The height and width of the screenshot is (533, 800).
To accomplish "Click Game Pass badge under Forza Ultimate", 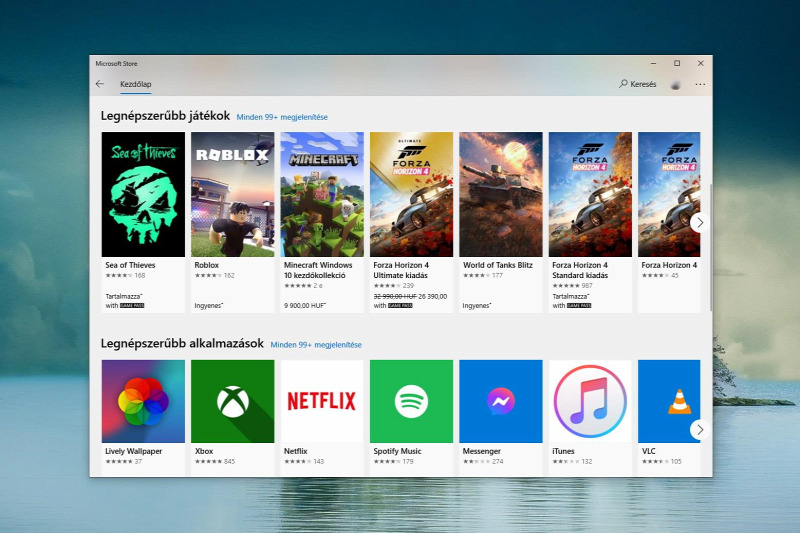I will pos(400,306).
